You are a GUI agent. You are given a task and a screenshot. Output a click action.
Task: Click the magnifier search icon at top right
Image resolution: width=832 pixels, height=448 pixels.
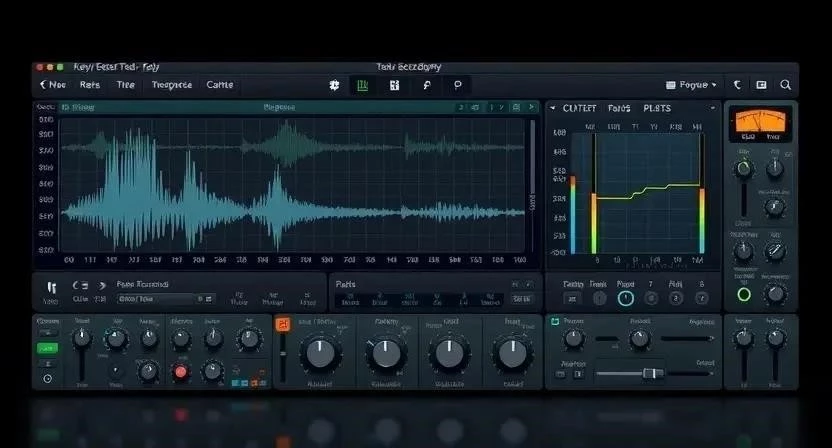[786, 86]
